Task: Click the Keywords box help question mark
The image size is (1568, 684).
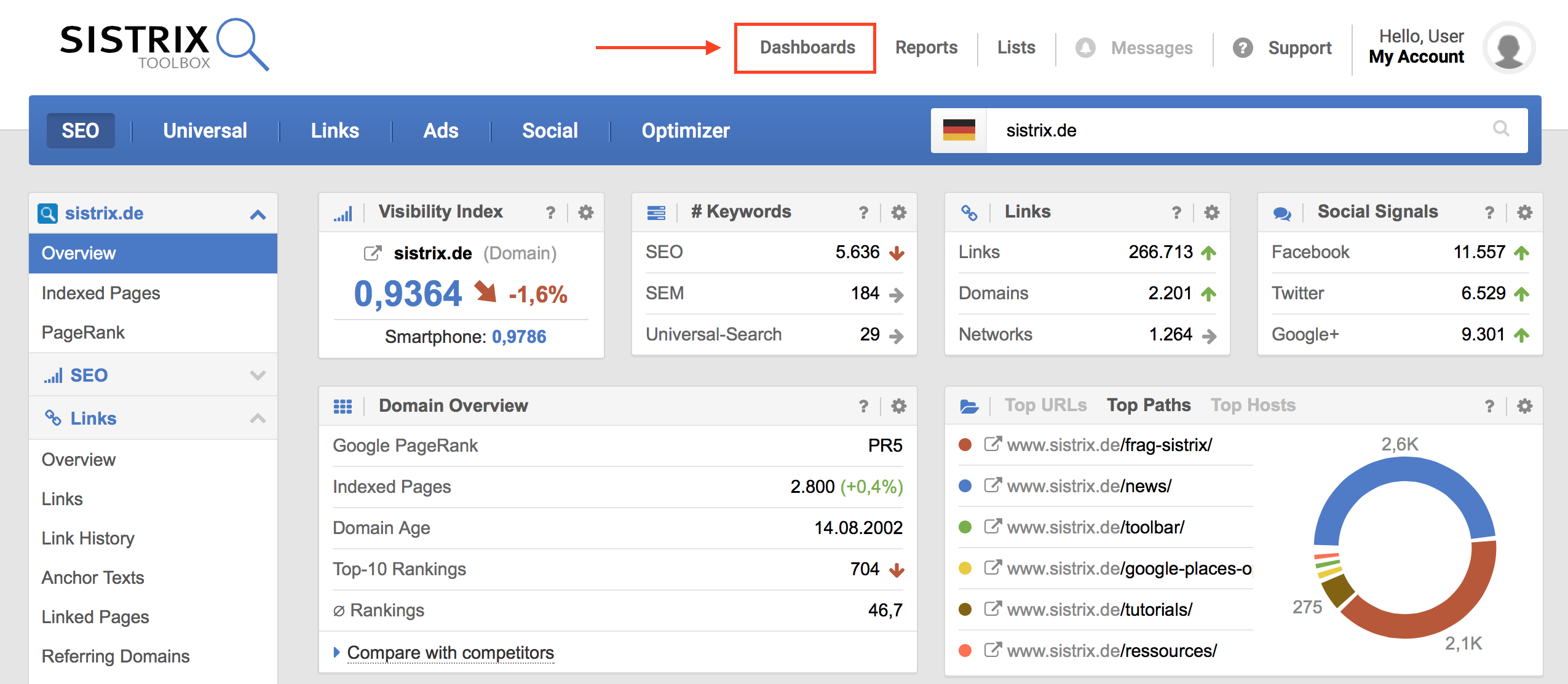Action: coord(863,213)
